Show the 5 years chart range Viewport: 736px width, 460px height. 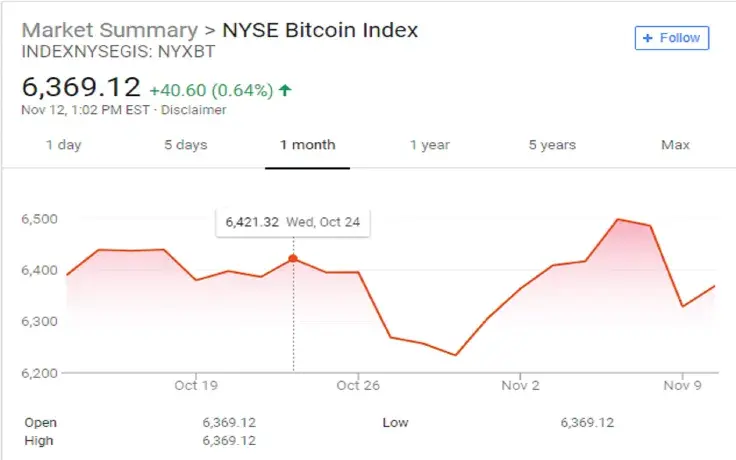click(x=552, y=145)
